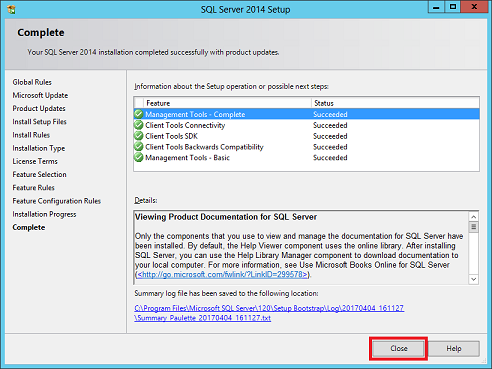Click green check icon beside Management Tools - Basic
Image resolution: width=492 pixels, height=369 pixels.
coord(139,157)
